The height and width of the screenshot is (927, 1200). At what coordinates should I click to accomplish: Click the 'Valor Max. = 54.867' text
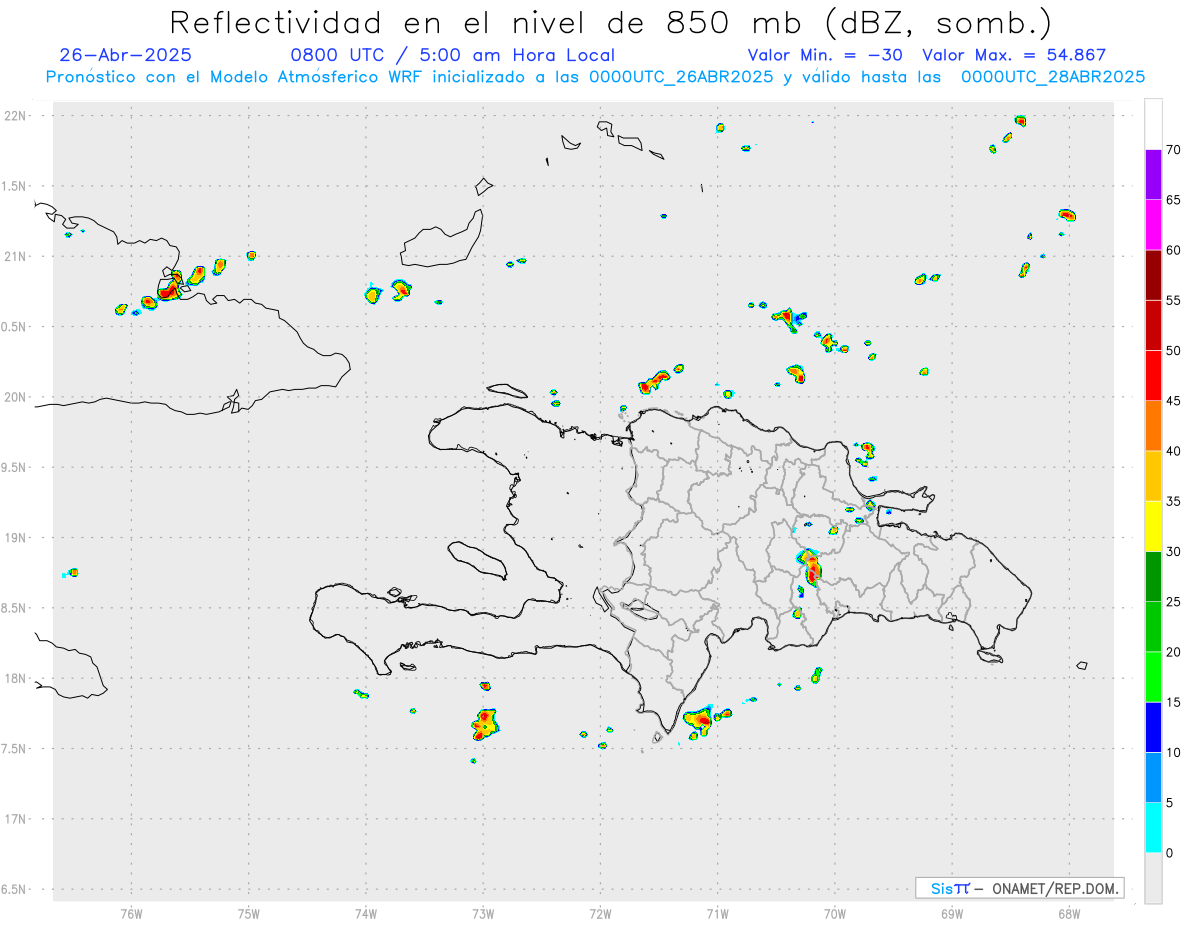click(1014, 55)
